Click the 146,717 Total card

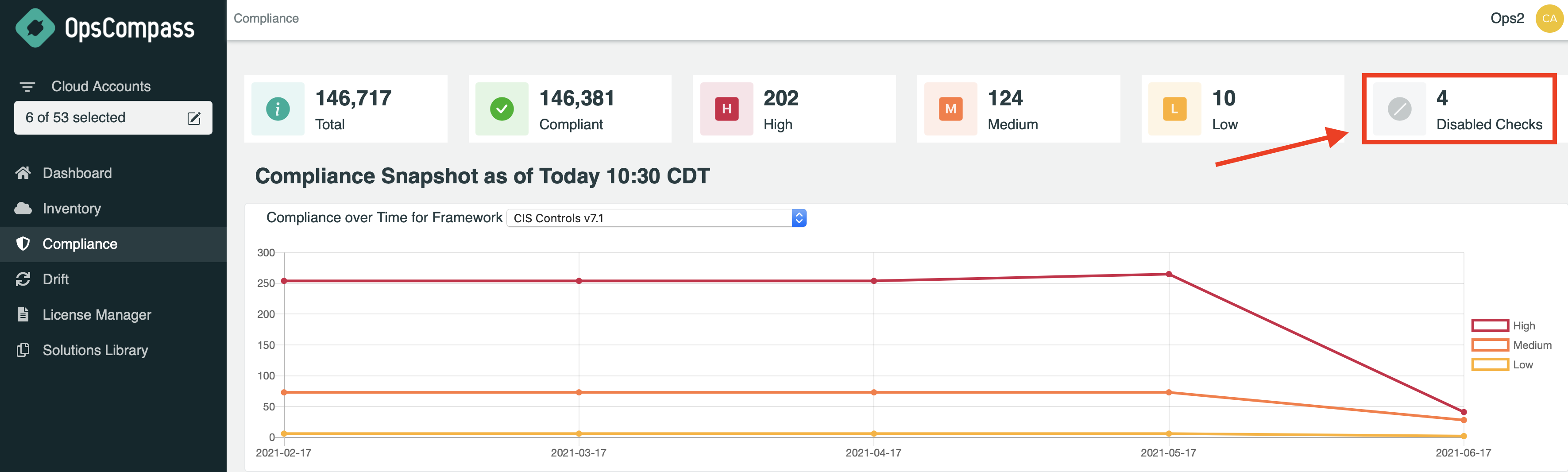pyautogui.click(x=346, y=109)
